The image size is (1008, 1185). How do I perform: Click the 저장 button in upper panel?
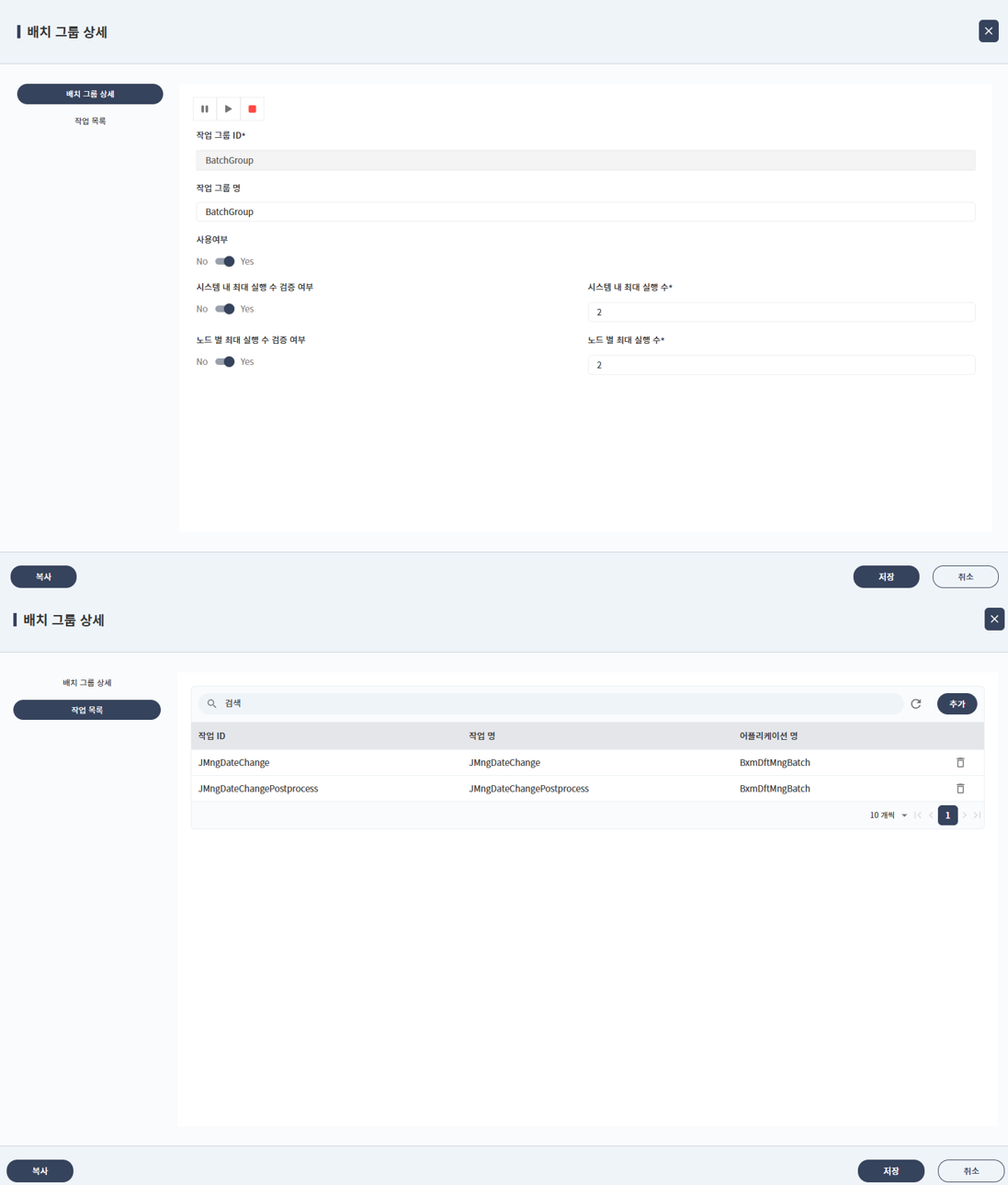click(x=886, y=577)
